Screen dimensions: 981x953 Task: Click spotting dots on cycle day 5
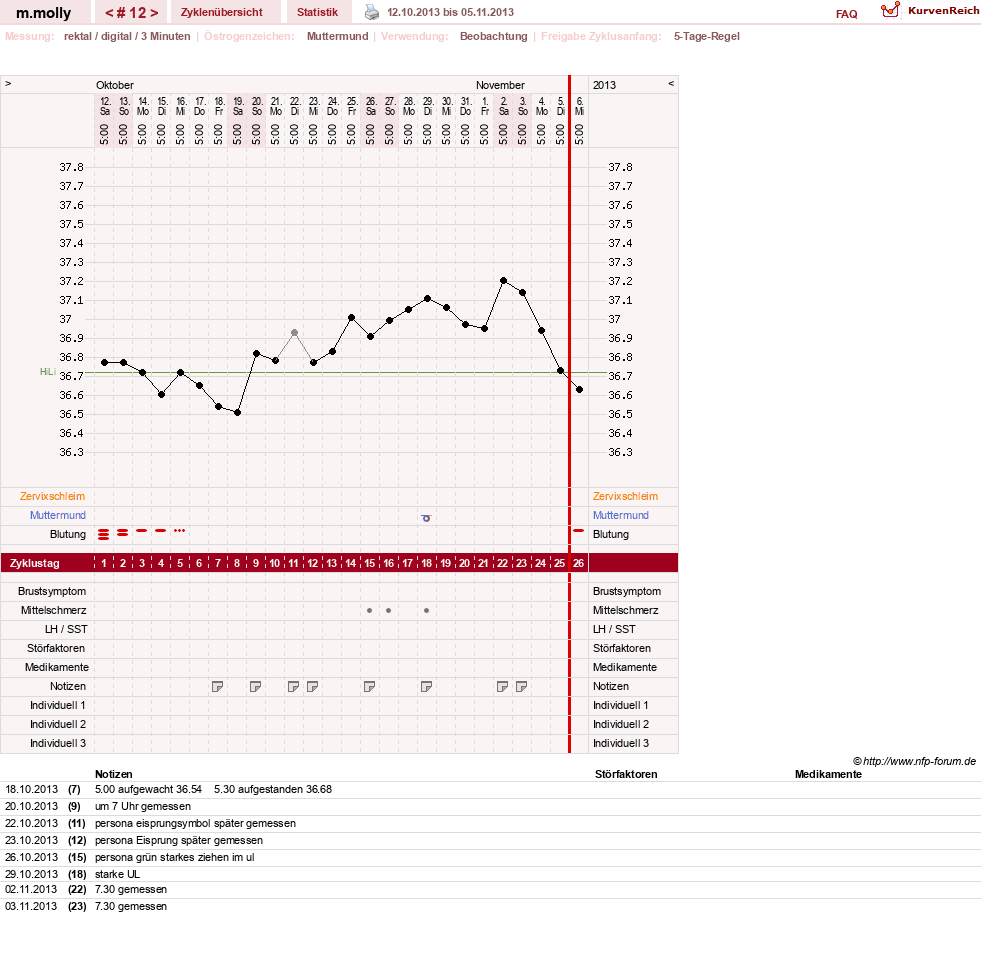click(180, 531)
